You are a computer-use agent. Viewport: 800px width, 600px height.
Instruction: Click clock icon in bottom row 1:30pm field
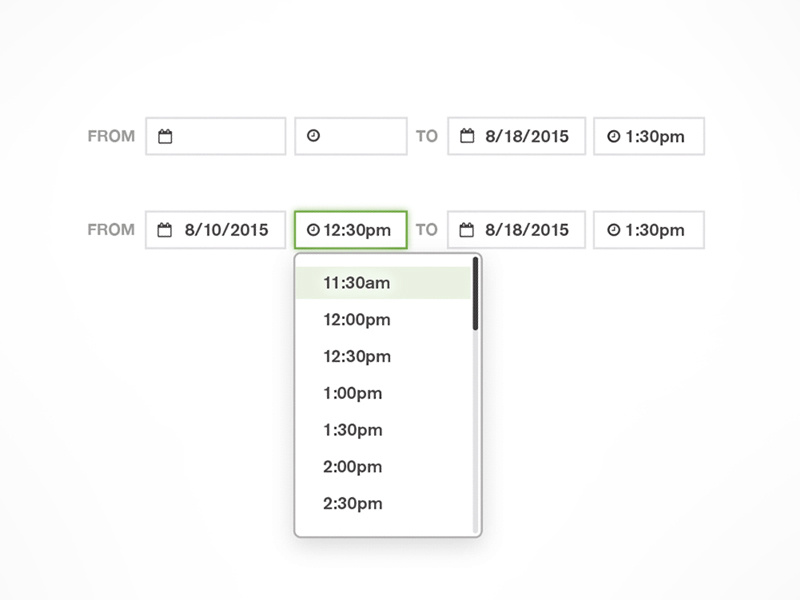point(613,230)
